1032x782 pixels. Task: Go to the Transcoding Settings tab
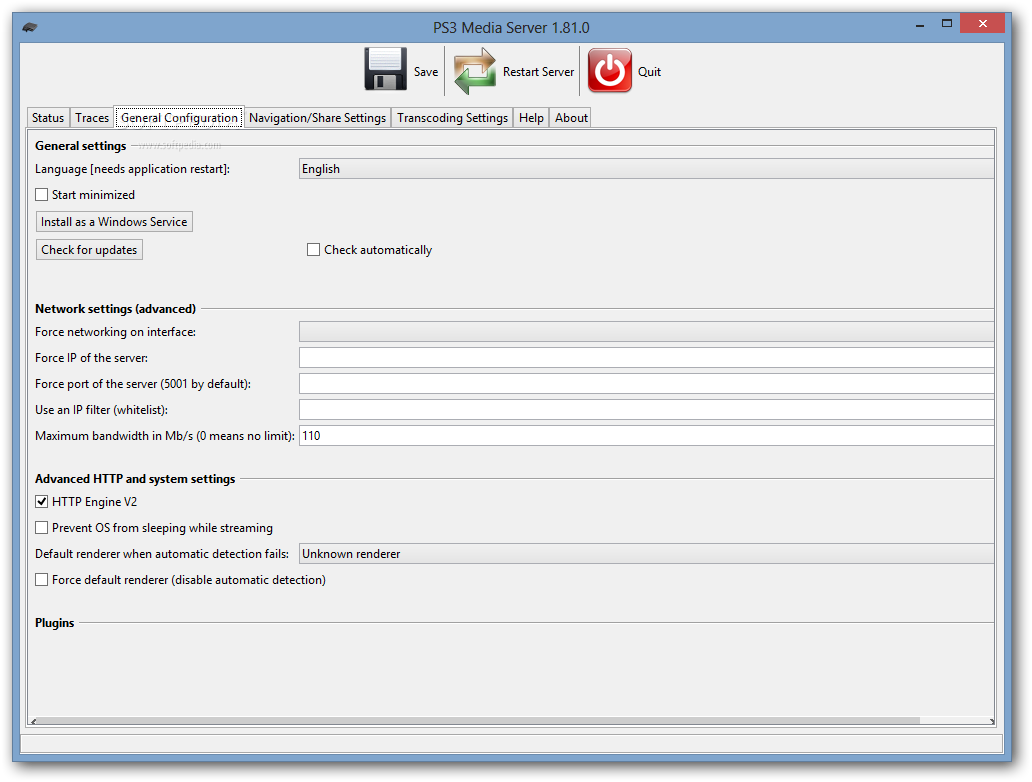click(x=452, y=118)
